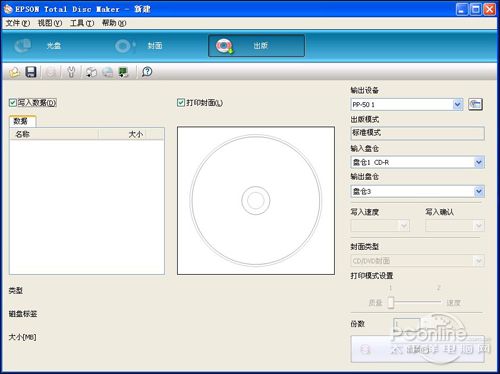Click the empty data file list area
Screen dimensions: 500x374
click(87, 207)
